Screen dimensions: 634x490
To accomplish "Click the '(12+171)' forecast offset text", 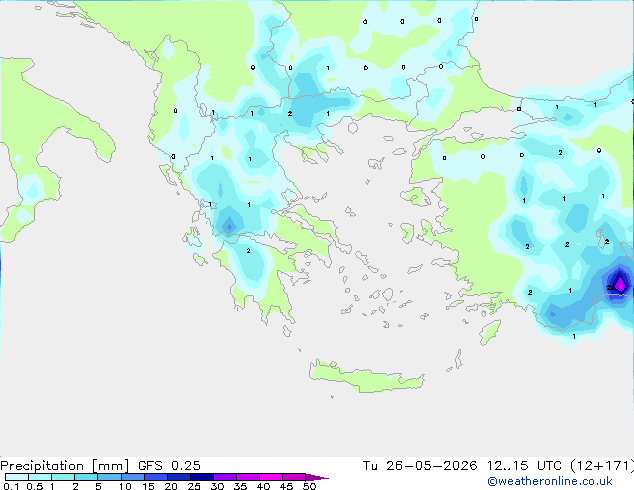I will coord(602,466).
